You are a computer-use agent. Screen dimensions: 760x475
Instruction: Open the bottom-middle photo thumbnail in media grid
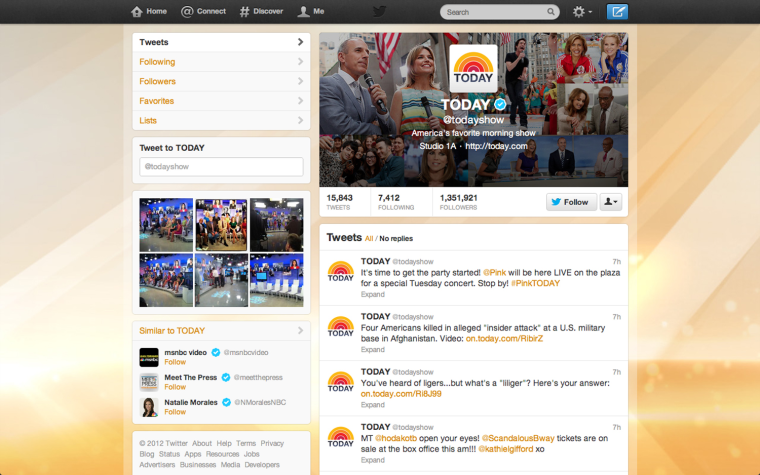click(x=222, y=280)
